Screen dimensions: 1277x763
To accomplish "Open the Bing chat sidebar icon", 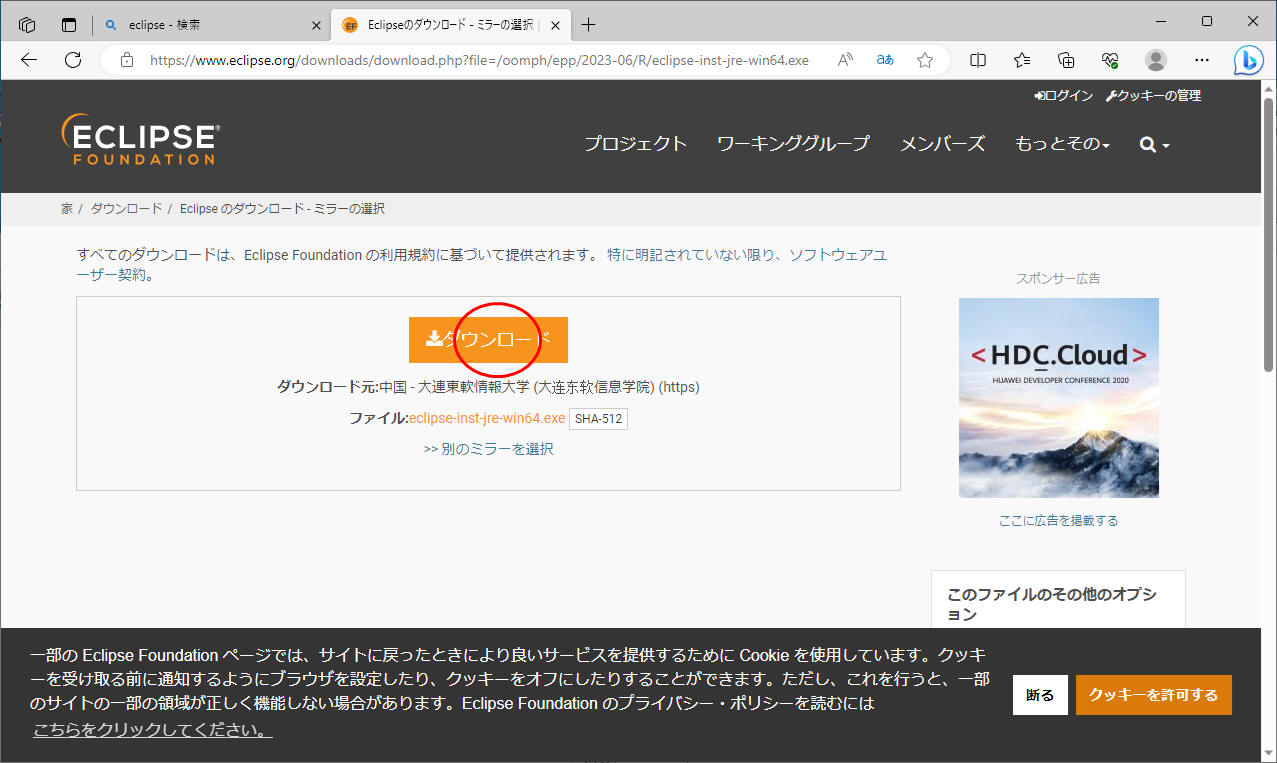I will tap(1248, 61).
